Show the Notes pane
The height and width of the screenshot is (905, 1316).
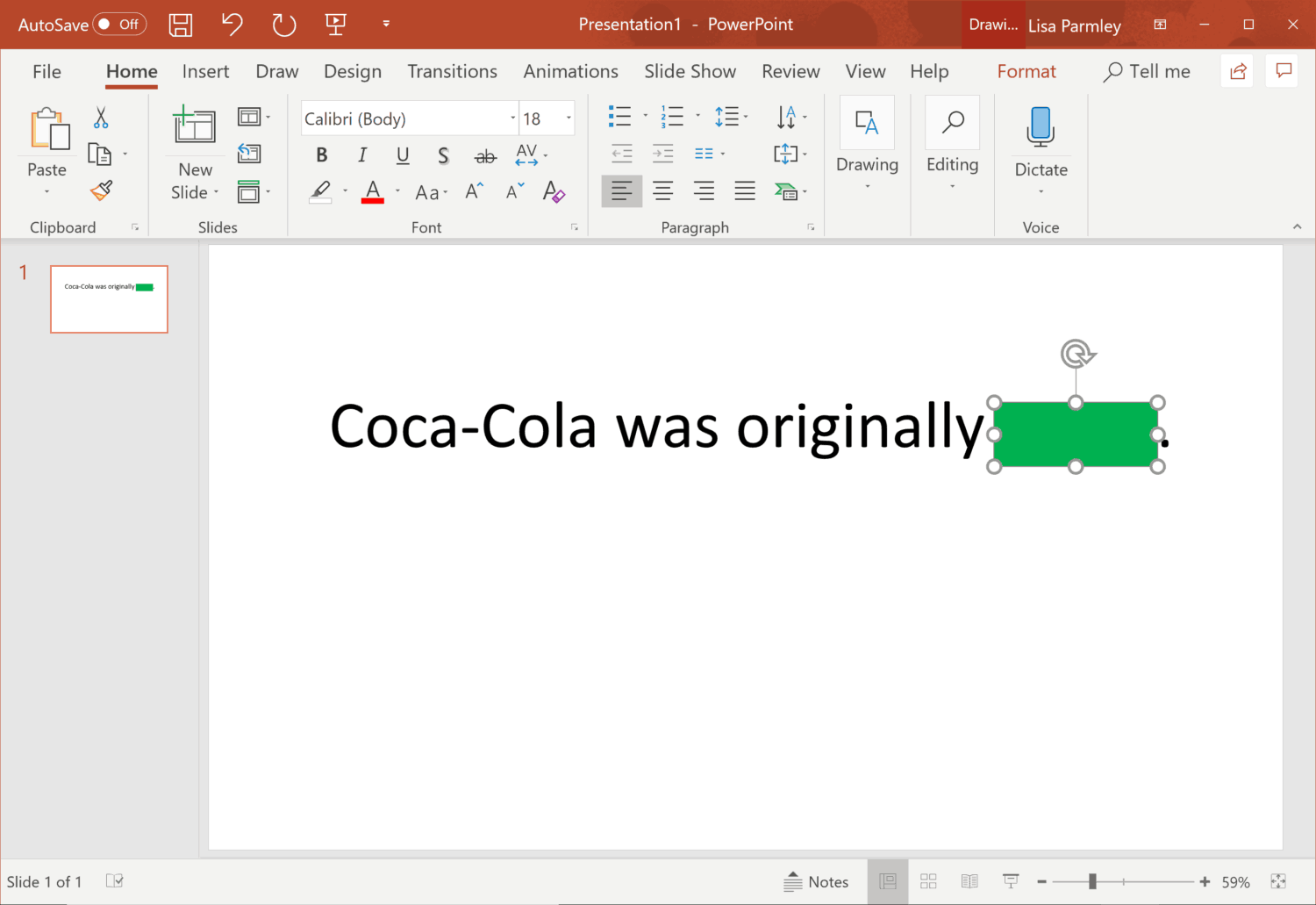click(817, 881)
